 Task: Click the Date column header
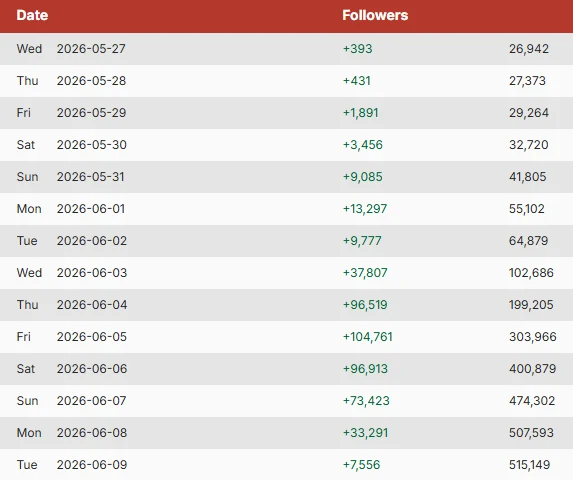[32, 15]
